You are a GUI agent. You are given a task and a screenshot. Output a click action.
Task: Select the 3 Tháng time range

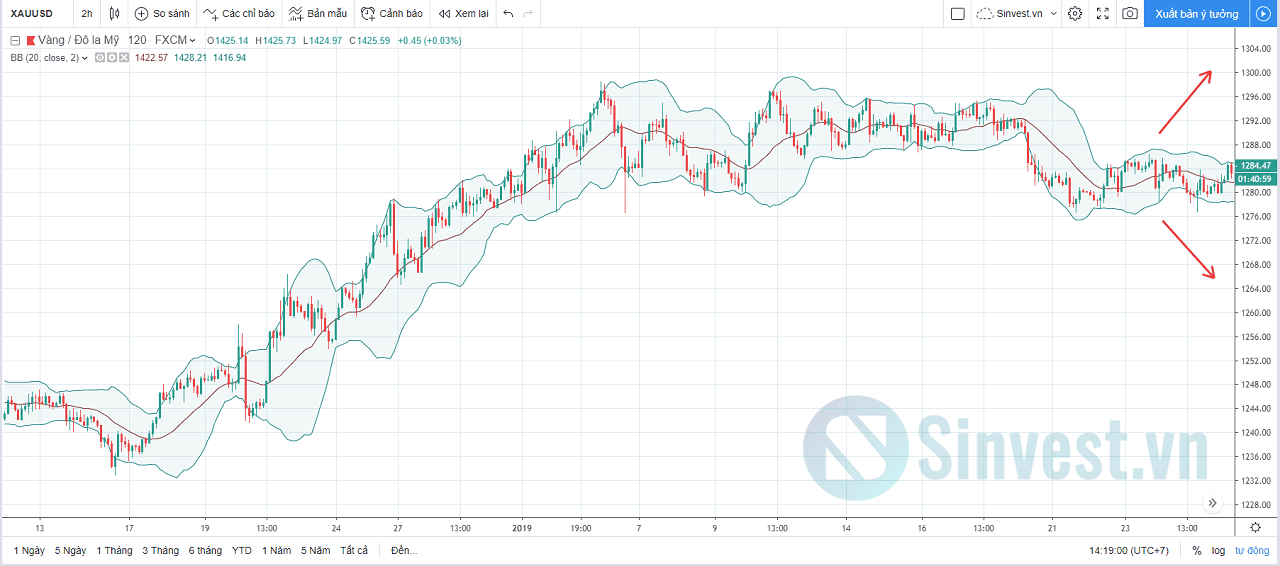click(160, 551)
